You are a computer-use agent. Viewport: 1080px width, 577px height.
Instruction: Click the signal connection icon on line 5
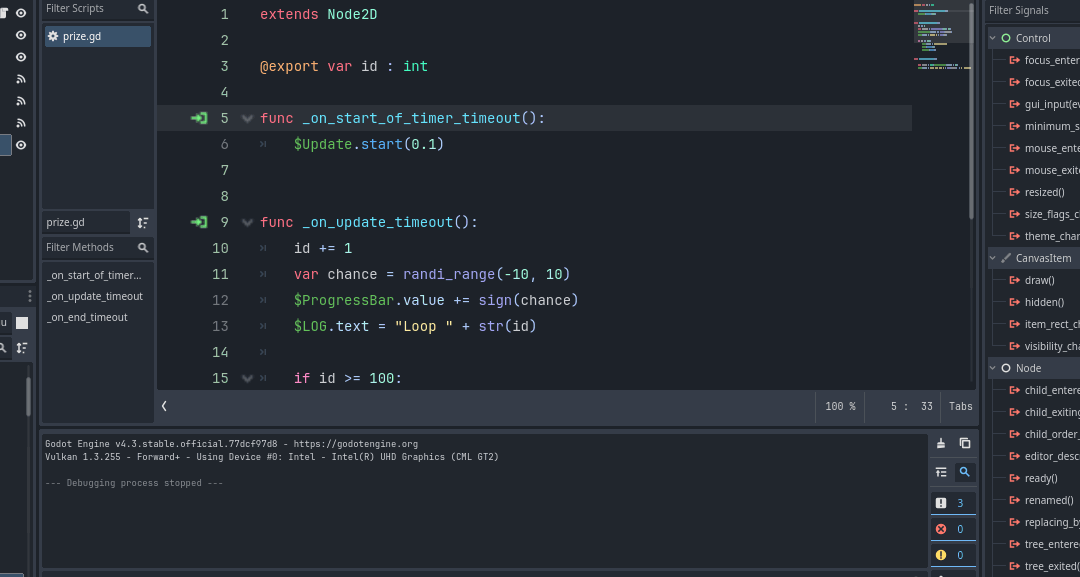[x=199, y=118]
